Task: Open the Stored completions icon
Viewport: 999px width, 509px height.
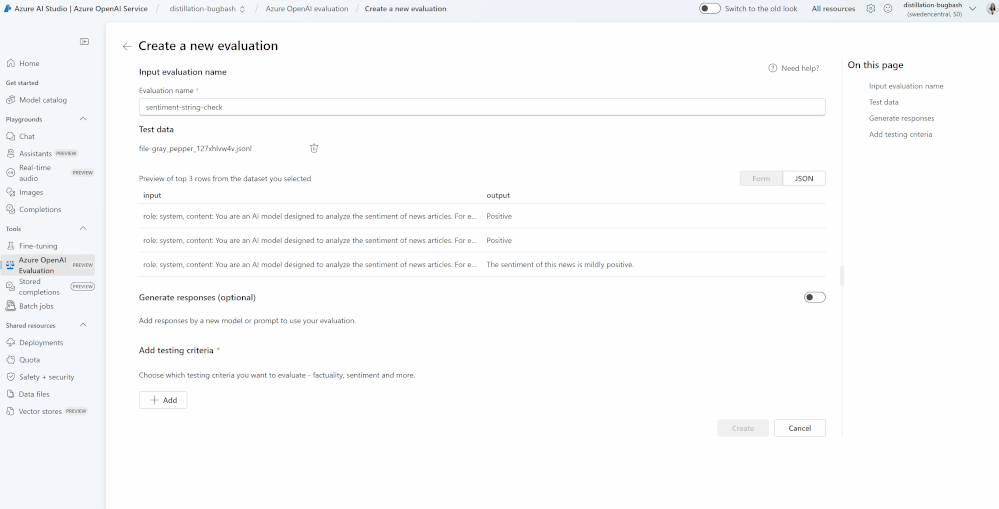Action: (x=10, y=287)
